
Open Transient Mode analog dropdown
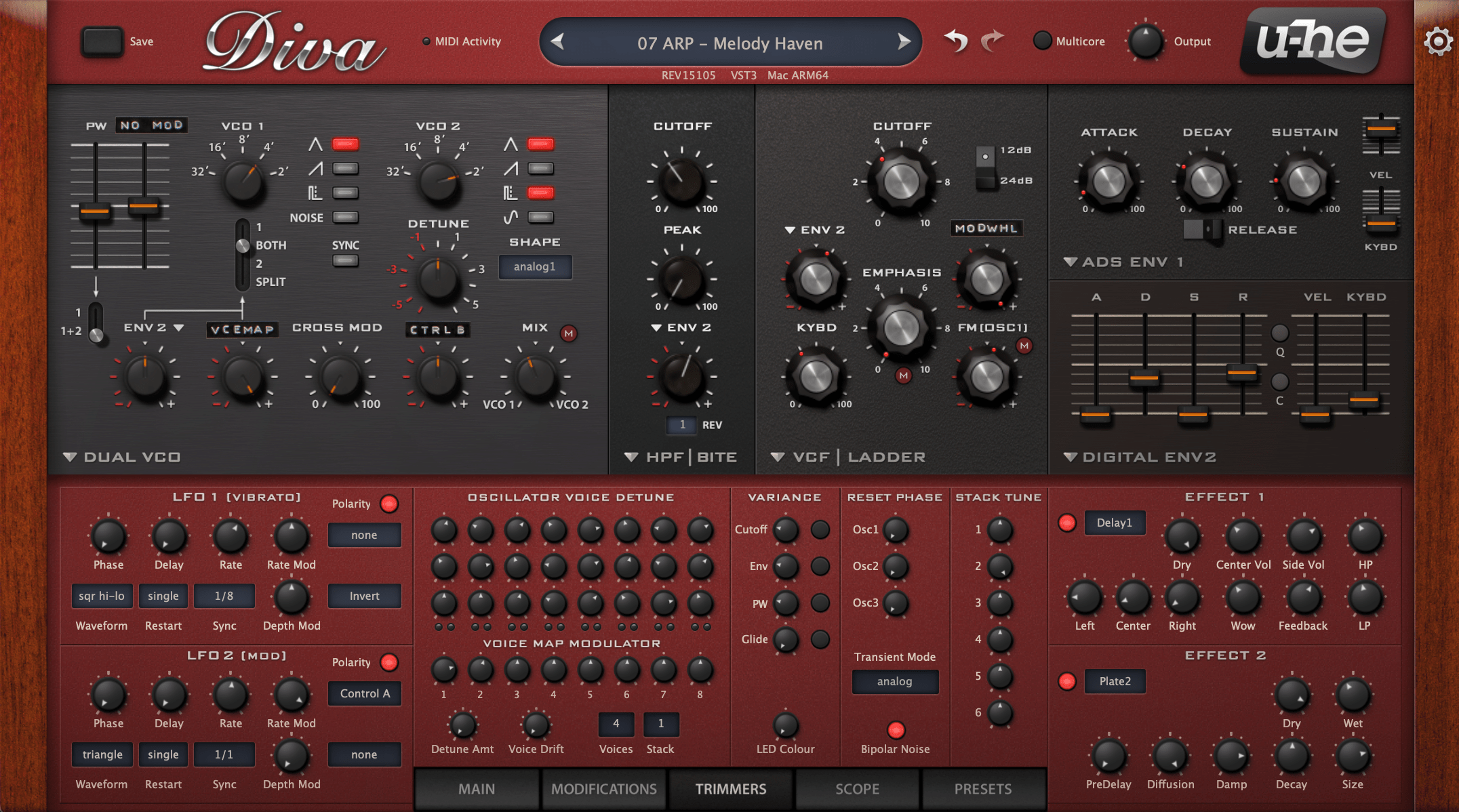click(x=895, y=681)
